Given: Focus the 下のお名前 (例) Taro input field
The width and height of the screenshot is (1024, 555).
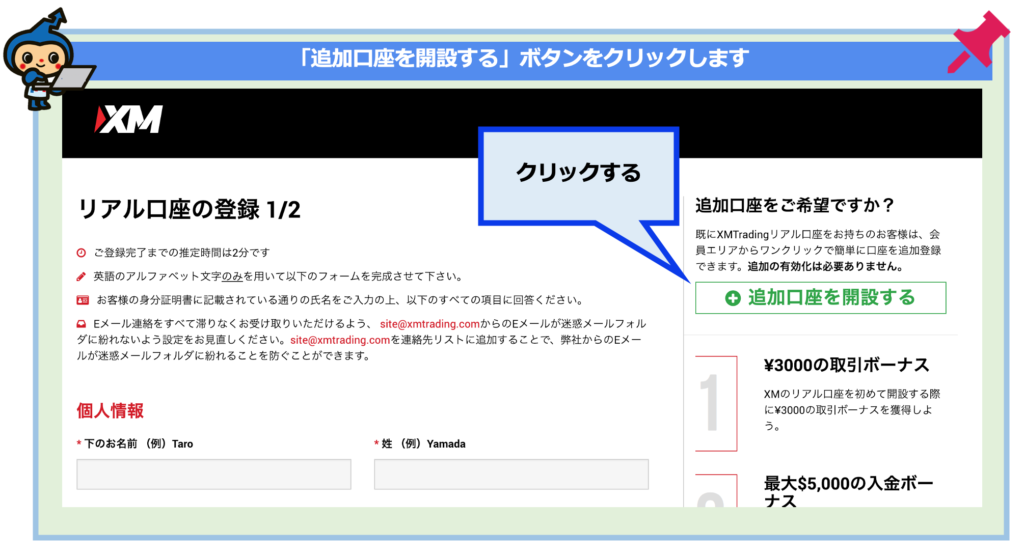Looking at the screenshot, I should point(214,474).
